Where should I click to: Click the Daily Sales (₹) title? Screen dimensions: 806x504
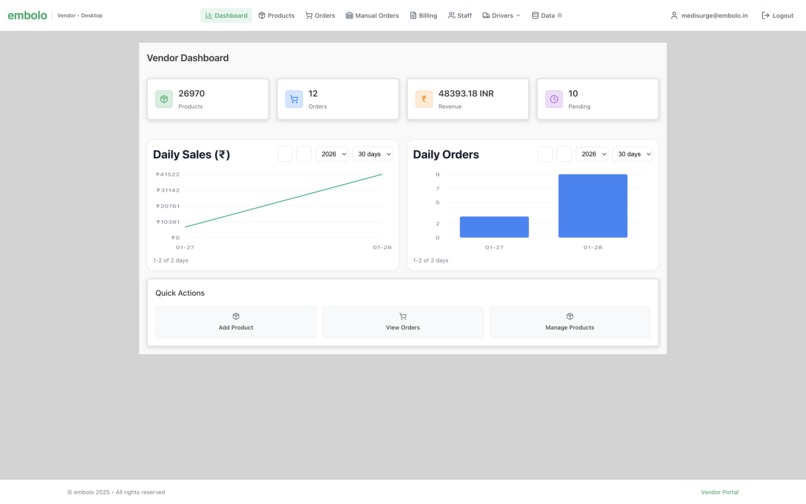tap(191, 155)
